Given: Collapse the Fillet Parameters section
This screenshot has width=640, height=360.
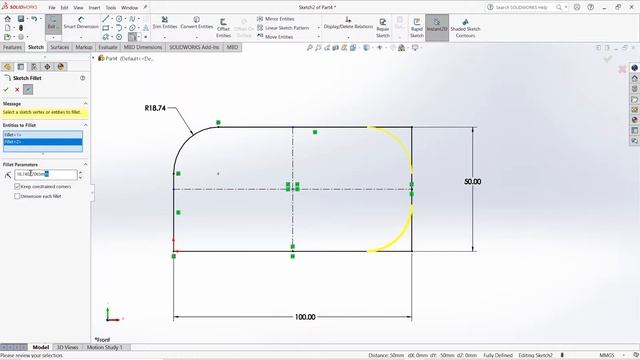Looking at the screenshot, I should click(x=85, y=164).
